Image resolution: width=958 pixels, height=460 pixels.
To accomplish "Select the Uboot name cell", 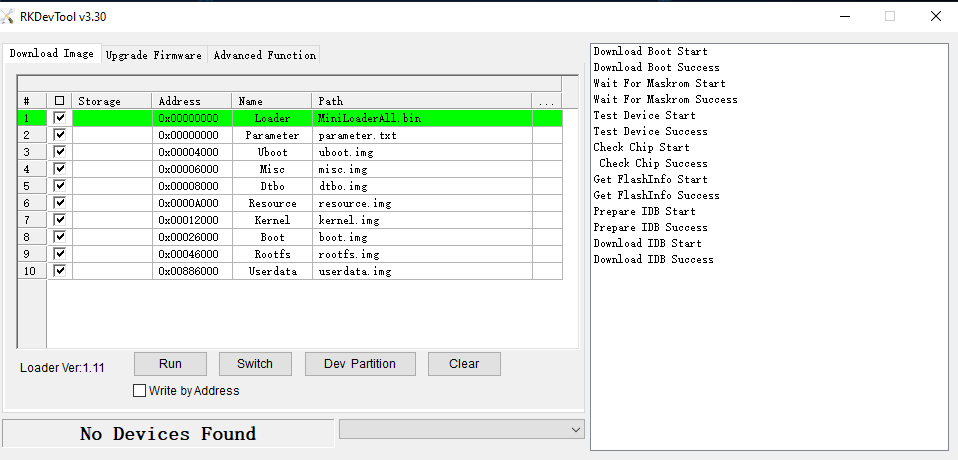I will click(x=272, y=152).
